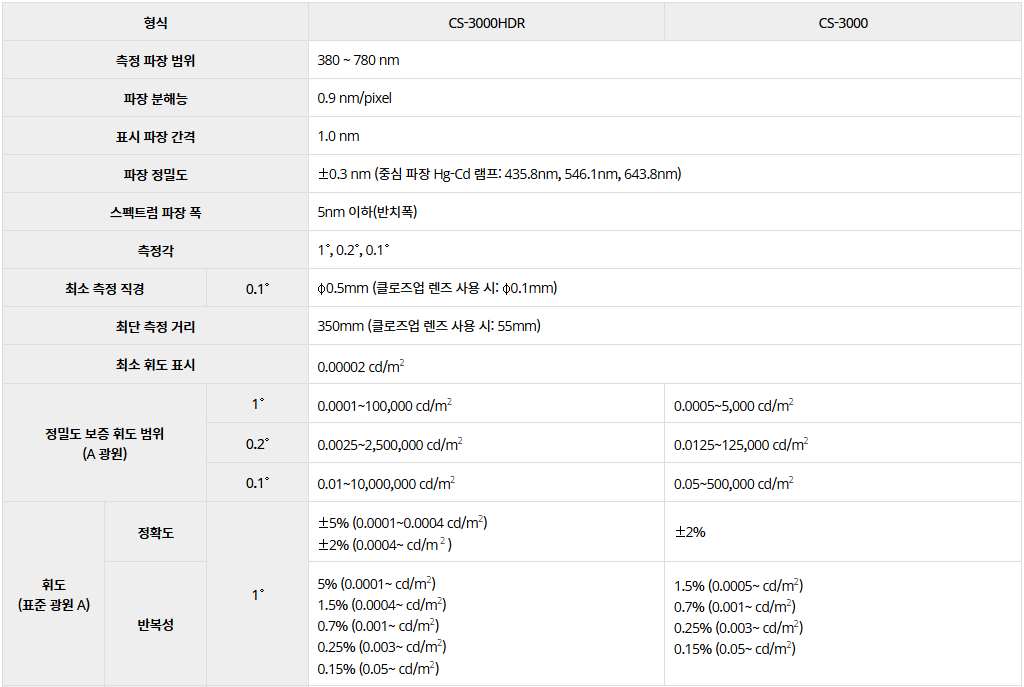Select the 형식 header cell
1024x687 pixels.
155,23
